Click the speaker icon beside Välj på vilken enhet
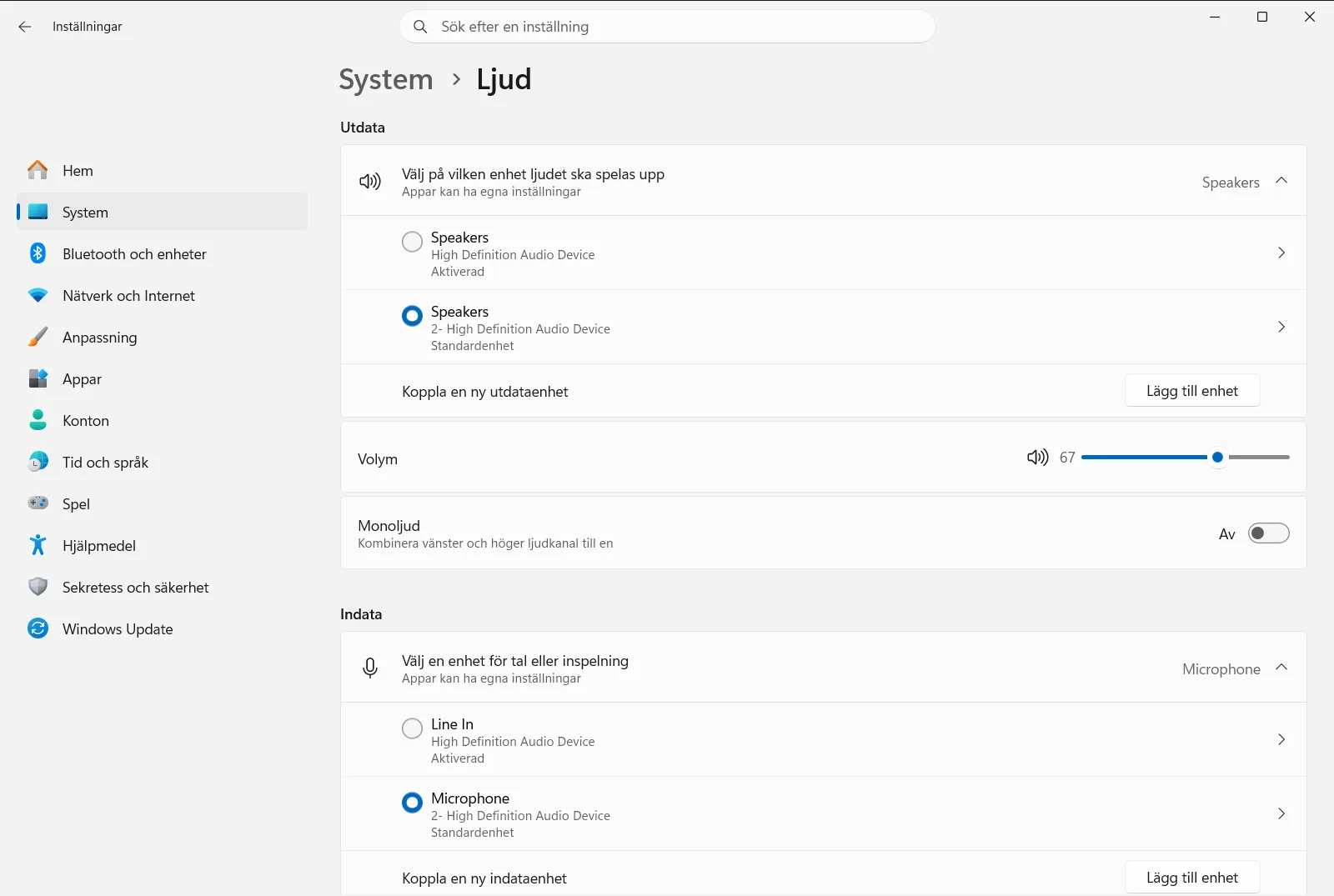 click(x=370, y=181)
